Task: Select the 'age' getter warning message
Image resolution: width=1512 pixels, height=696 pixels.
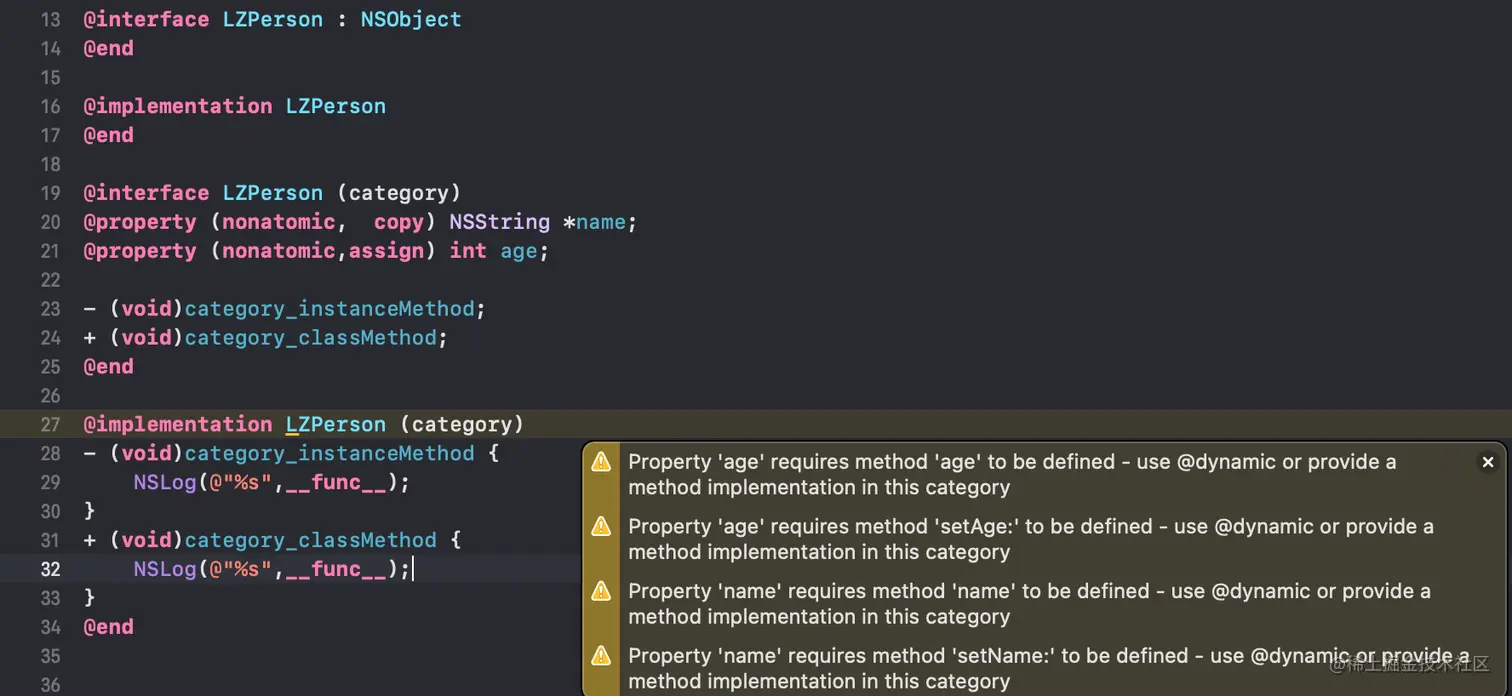Action: tap(1010, 475)
